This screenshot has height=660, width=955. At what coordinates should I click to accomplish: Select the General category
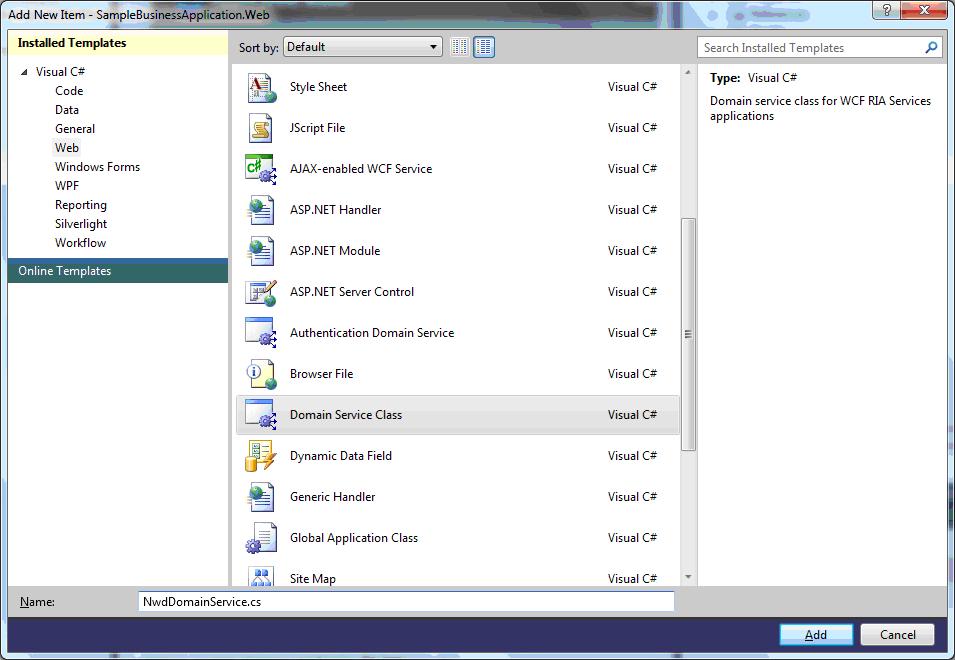click(75, 128)
